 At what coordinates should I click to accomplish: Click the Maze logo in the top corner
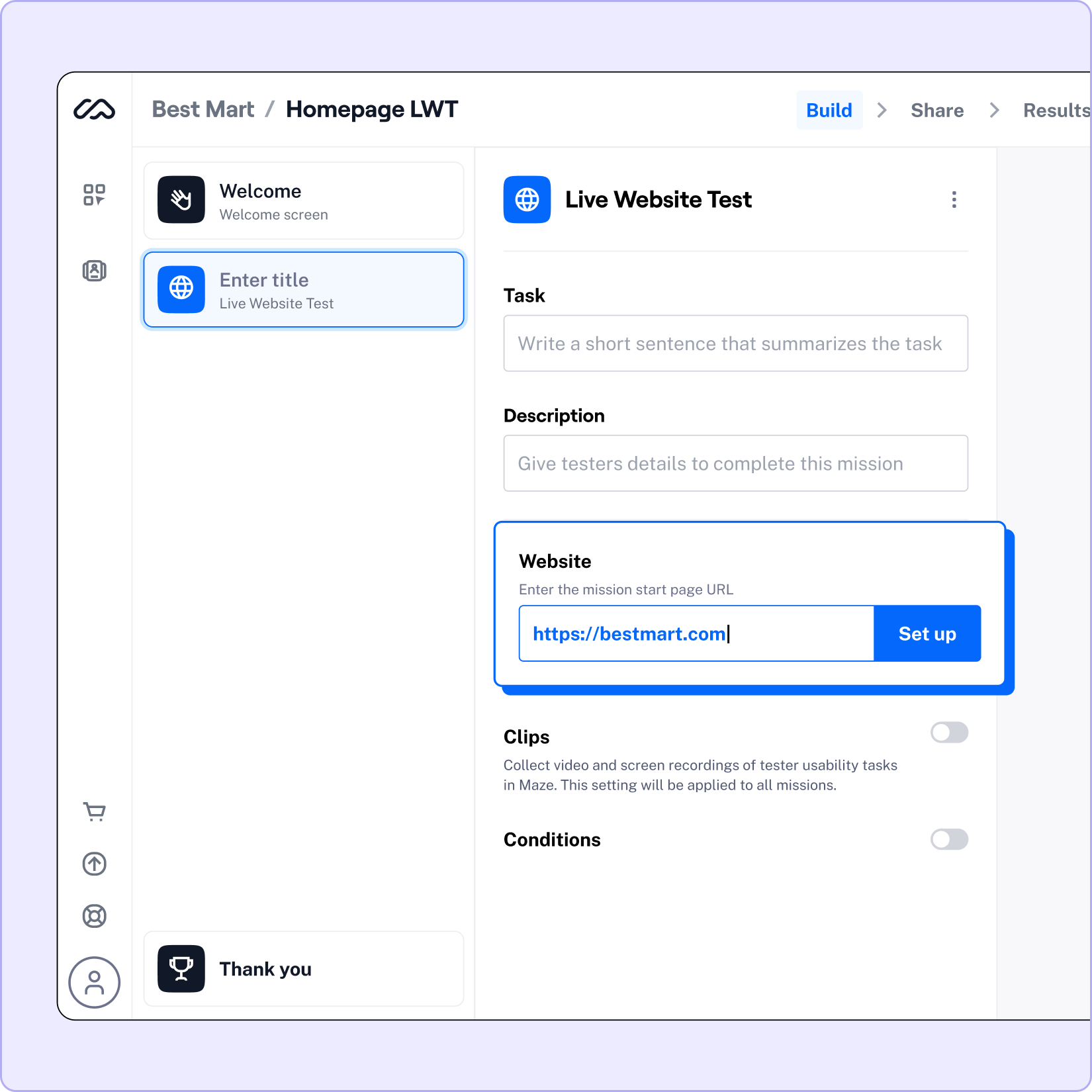pyautogui.click(x=95, y=110)
